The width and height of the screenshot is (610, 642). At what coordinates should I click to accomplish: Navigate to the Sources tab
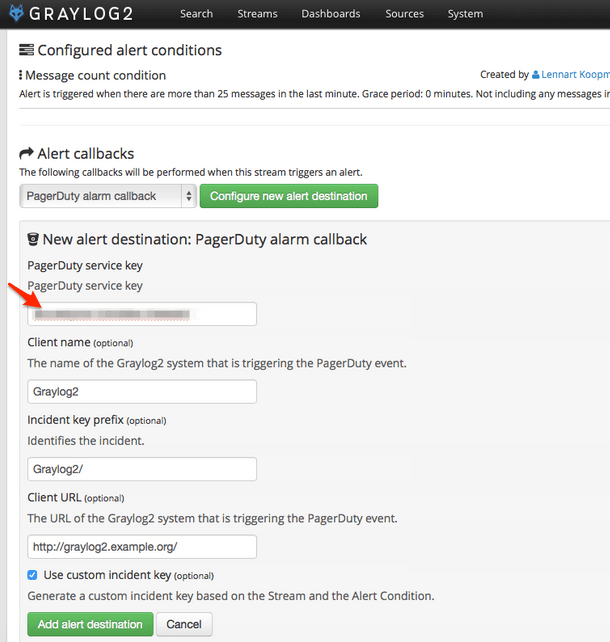click(x=404, y=14)
